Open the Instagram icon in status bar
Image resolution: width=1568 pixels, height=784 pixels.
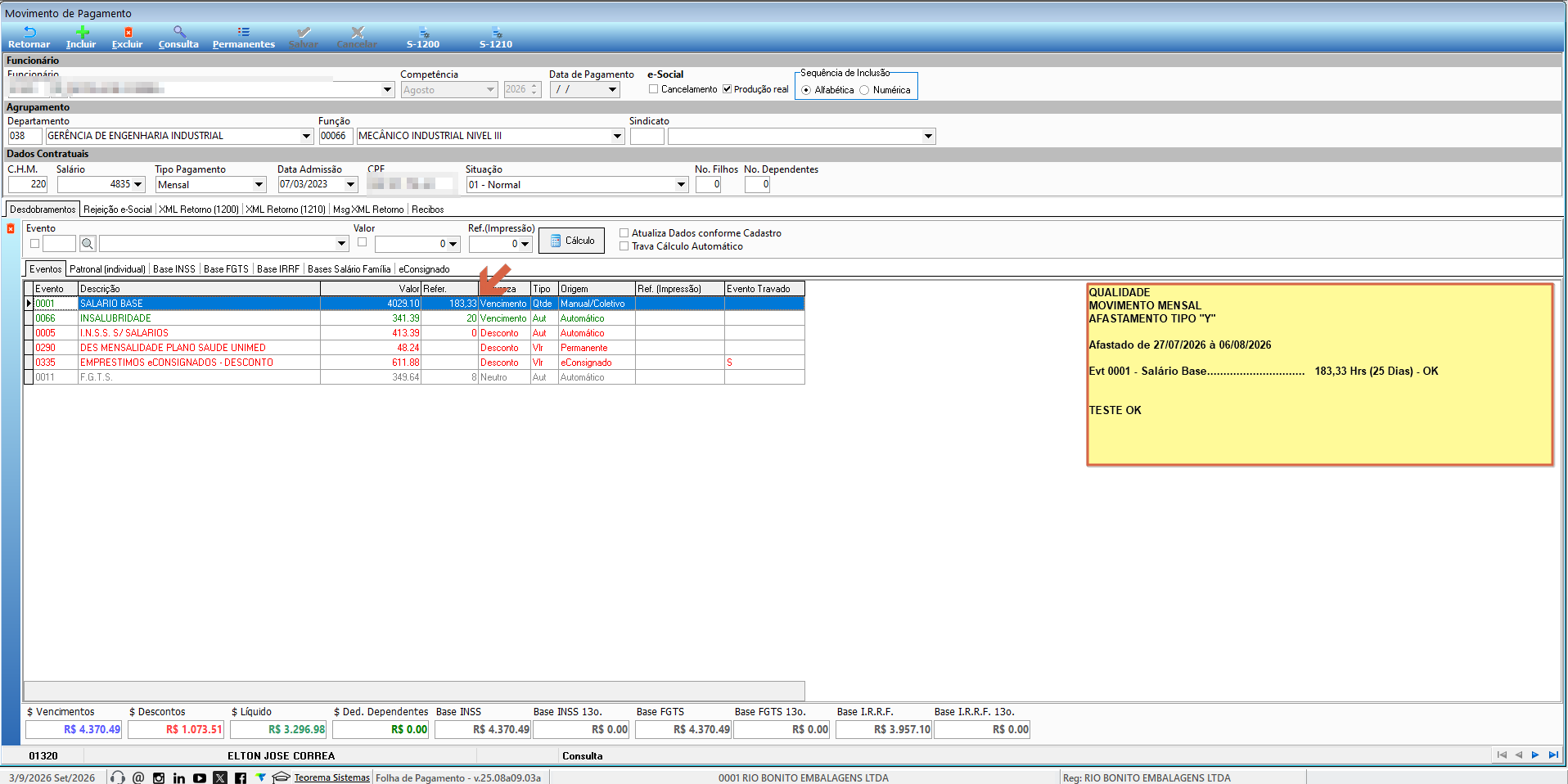click(159, 777)
